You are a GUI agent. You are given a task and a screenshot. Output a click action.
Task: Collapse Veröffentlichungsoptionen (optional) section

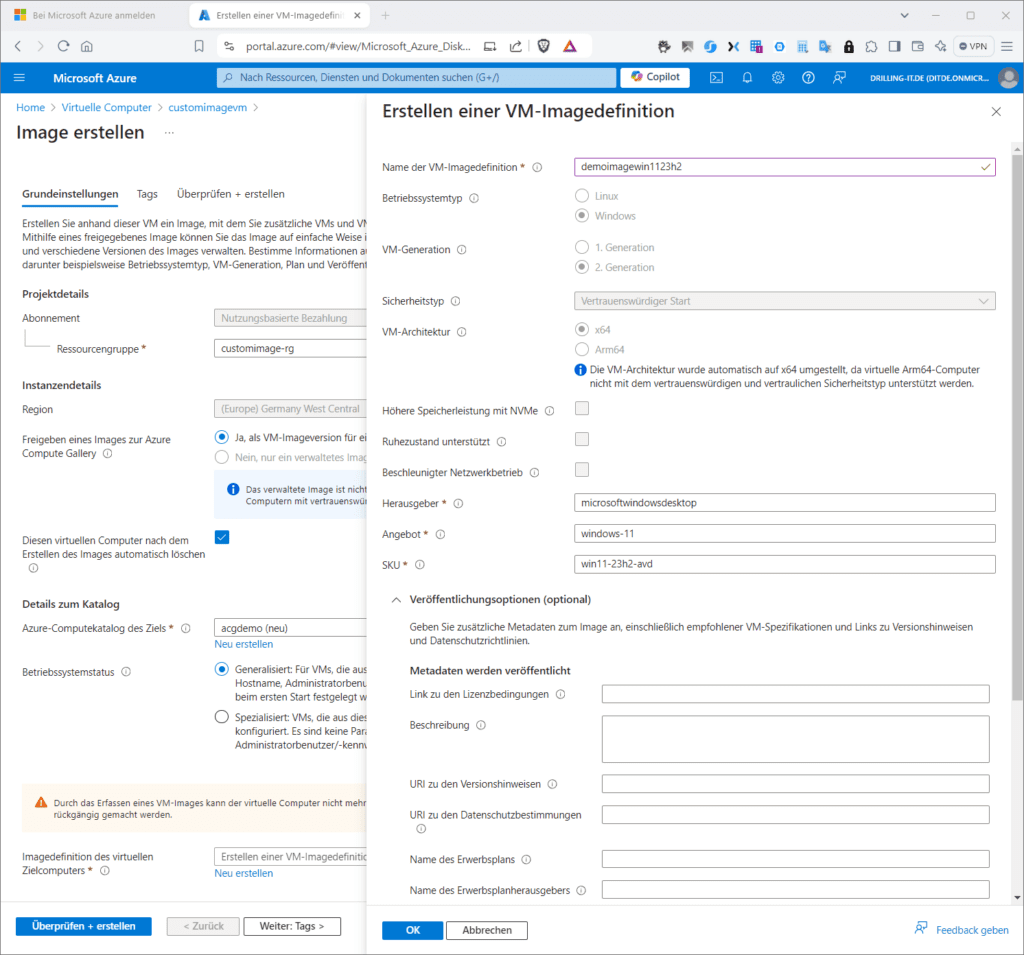tap(396, 600)
